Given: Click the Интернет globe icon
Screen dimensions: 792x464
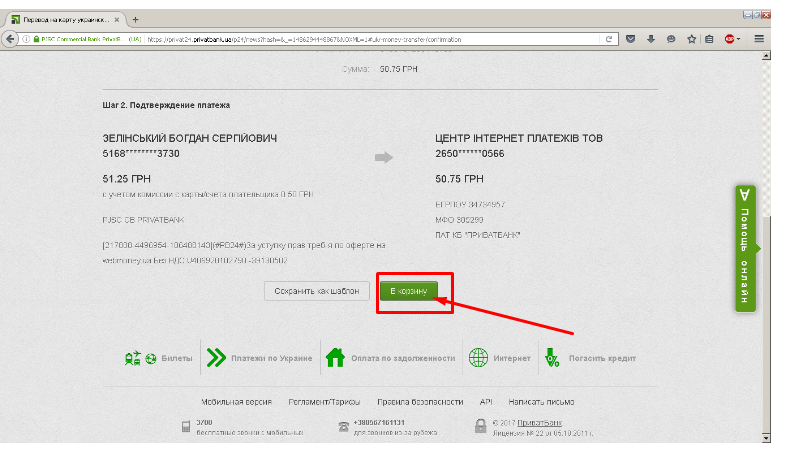Looking at the screenshot, I should (x=478, y=358).
